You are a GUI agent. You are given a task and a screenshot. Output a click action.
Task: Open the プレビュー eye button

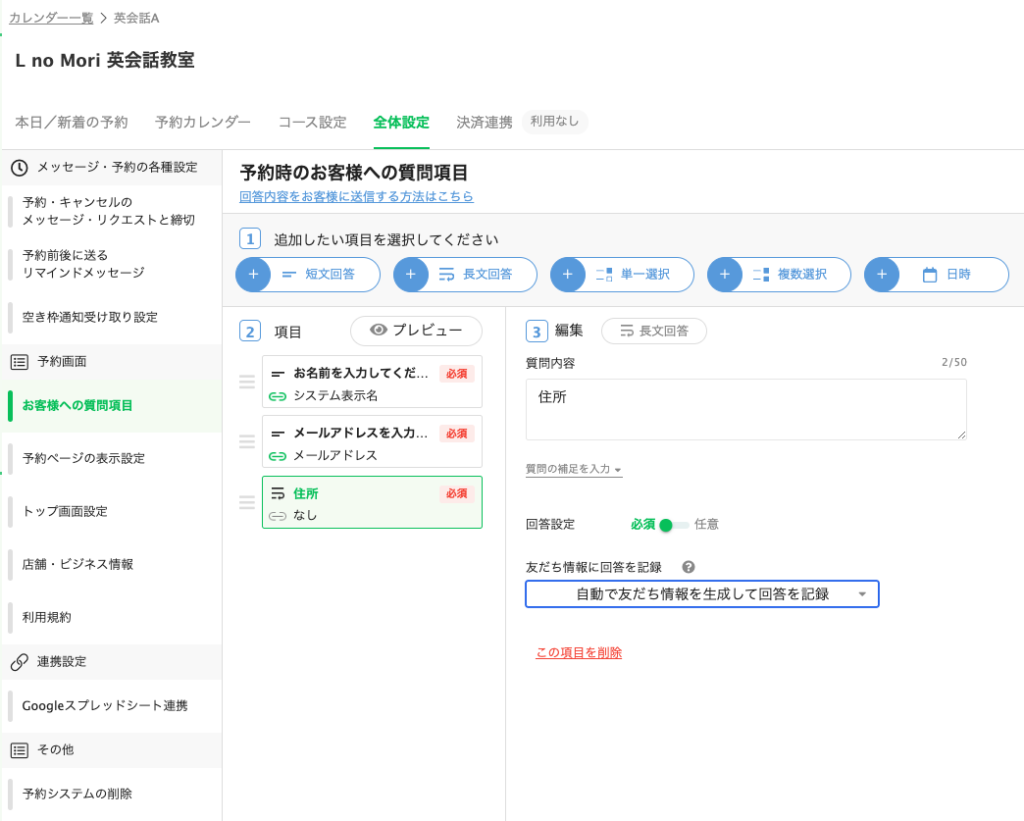(x=416, y=331)
